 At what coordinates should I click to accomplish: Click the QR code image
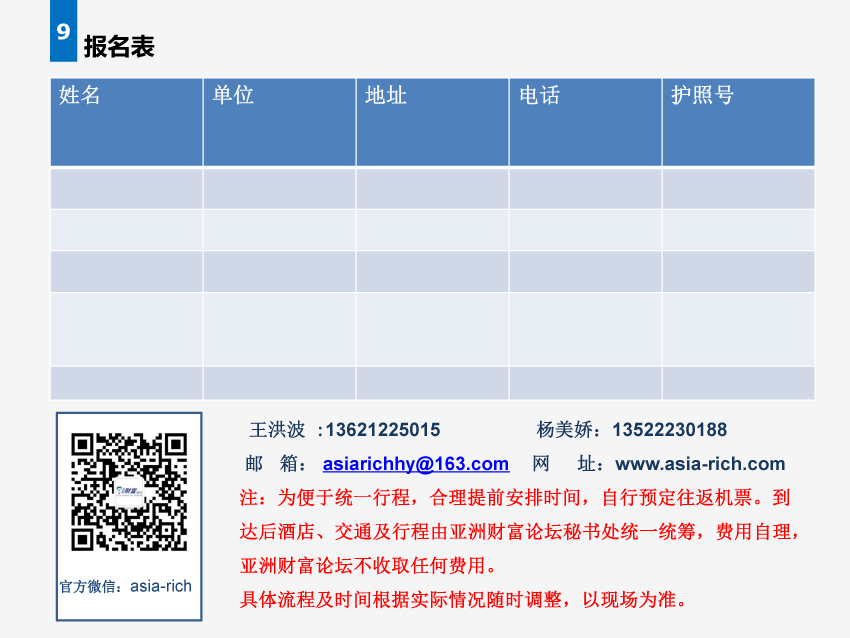click(x=127, y=491)
